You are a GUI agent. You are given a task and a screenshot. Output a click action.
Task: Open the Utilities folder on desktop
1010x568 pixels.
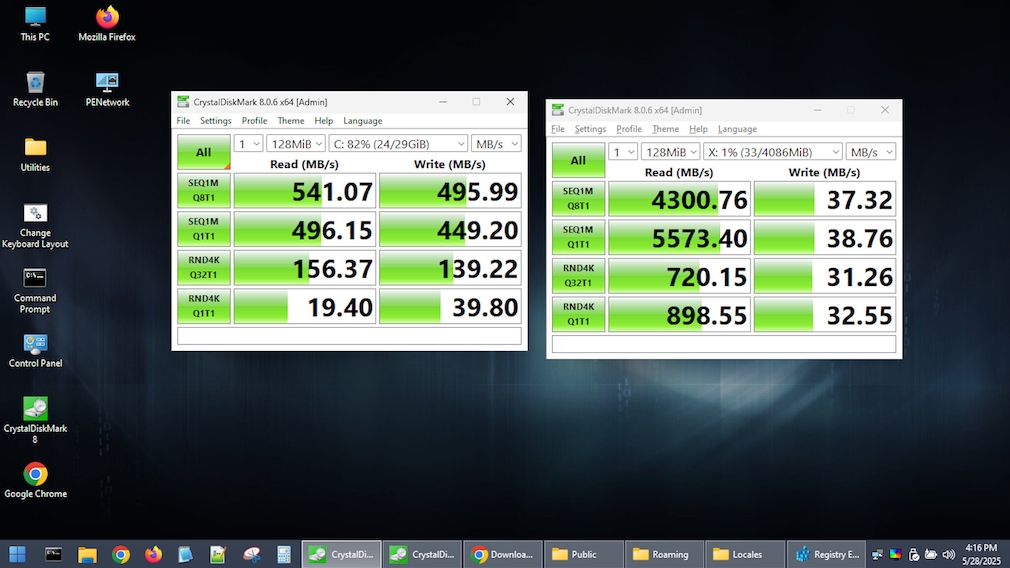click(35, 155)
